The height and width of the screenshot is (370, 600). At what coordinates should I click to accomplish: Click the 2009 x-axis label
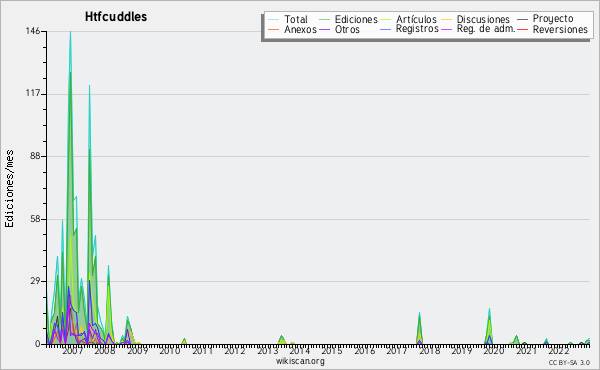click(x=137, y=350)
